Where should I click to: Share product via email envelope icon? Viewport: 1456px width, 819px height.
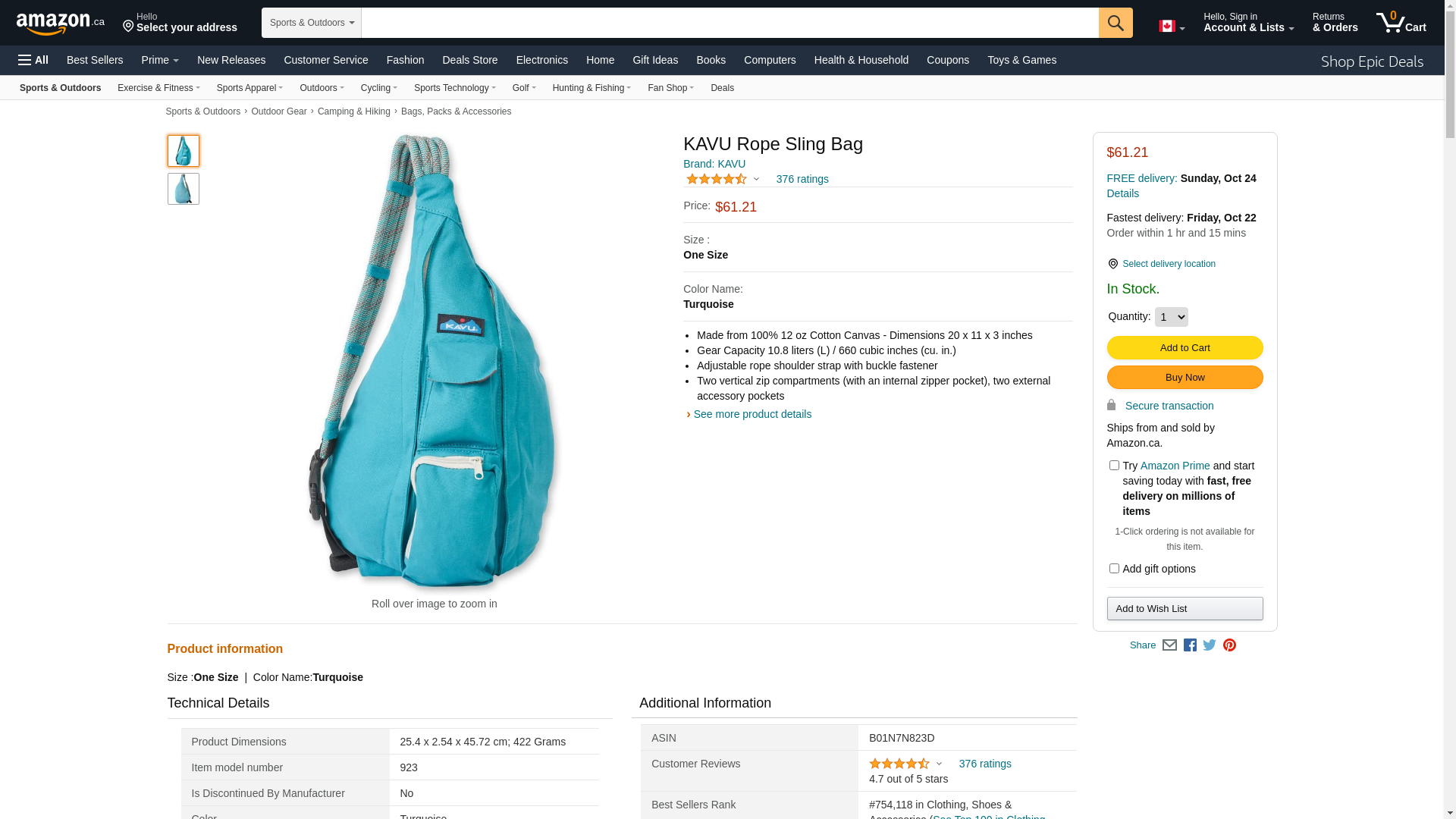pos(1169,645)
